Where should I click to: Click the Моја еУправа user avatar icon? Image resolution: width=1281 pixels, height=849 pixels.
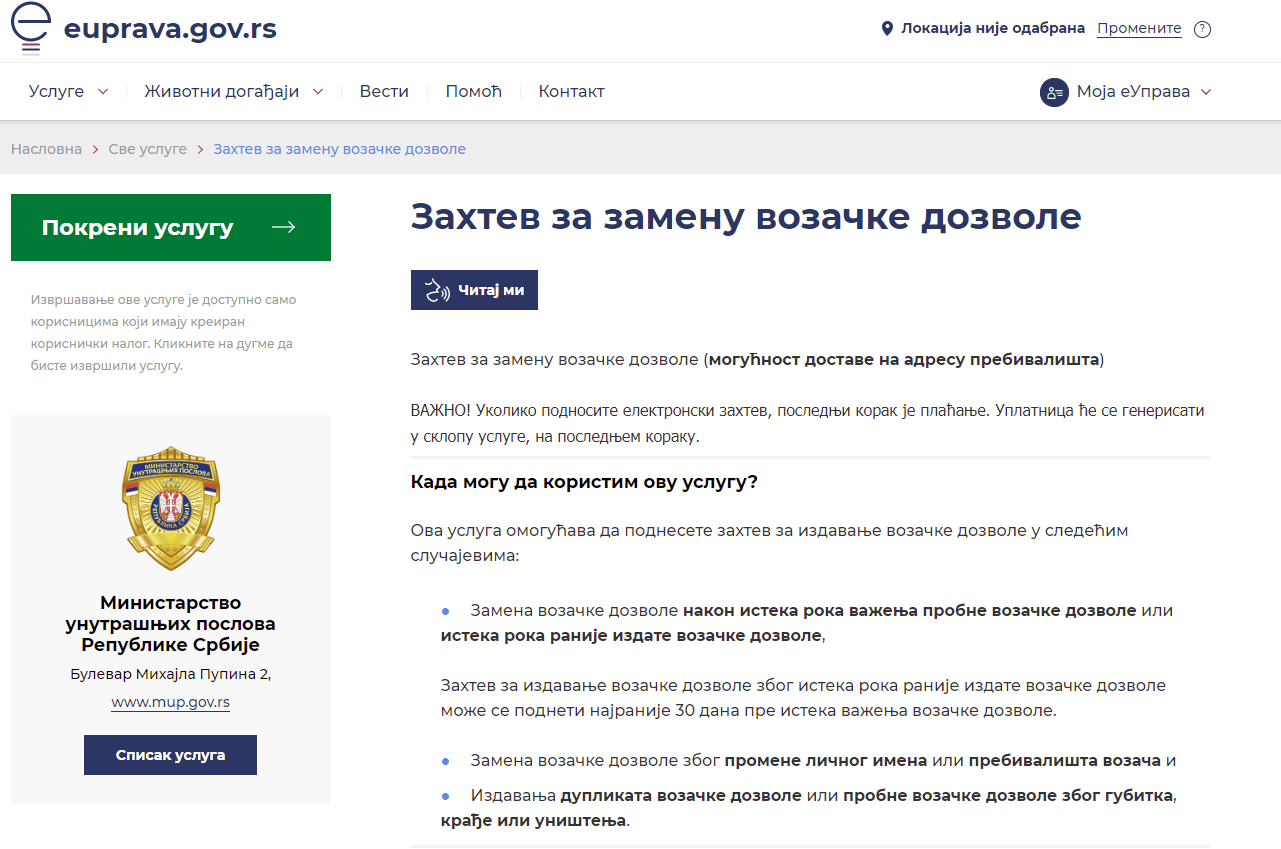1054,92
